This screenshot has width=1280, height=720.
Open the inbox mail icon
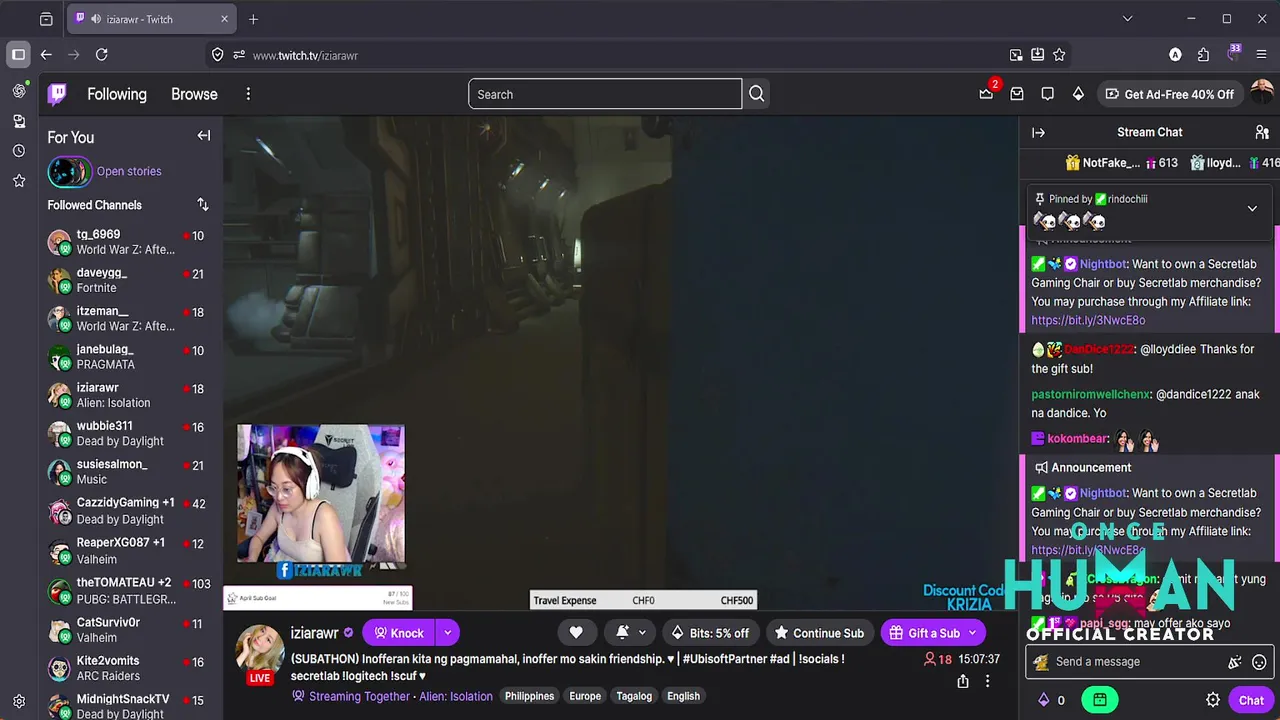click(x=1017, y=94)
